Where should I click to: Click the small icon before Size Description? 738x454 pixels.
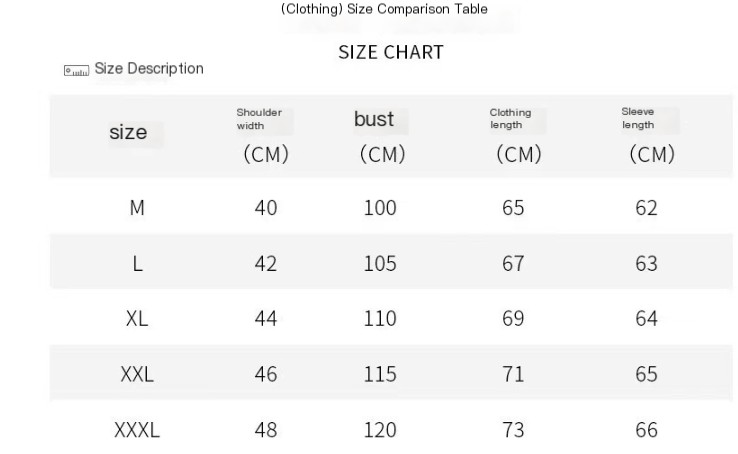click(x=76, y=70)
